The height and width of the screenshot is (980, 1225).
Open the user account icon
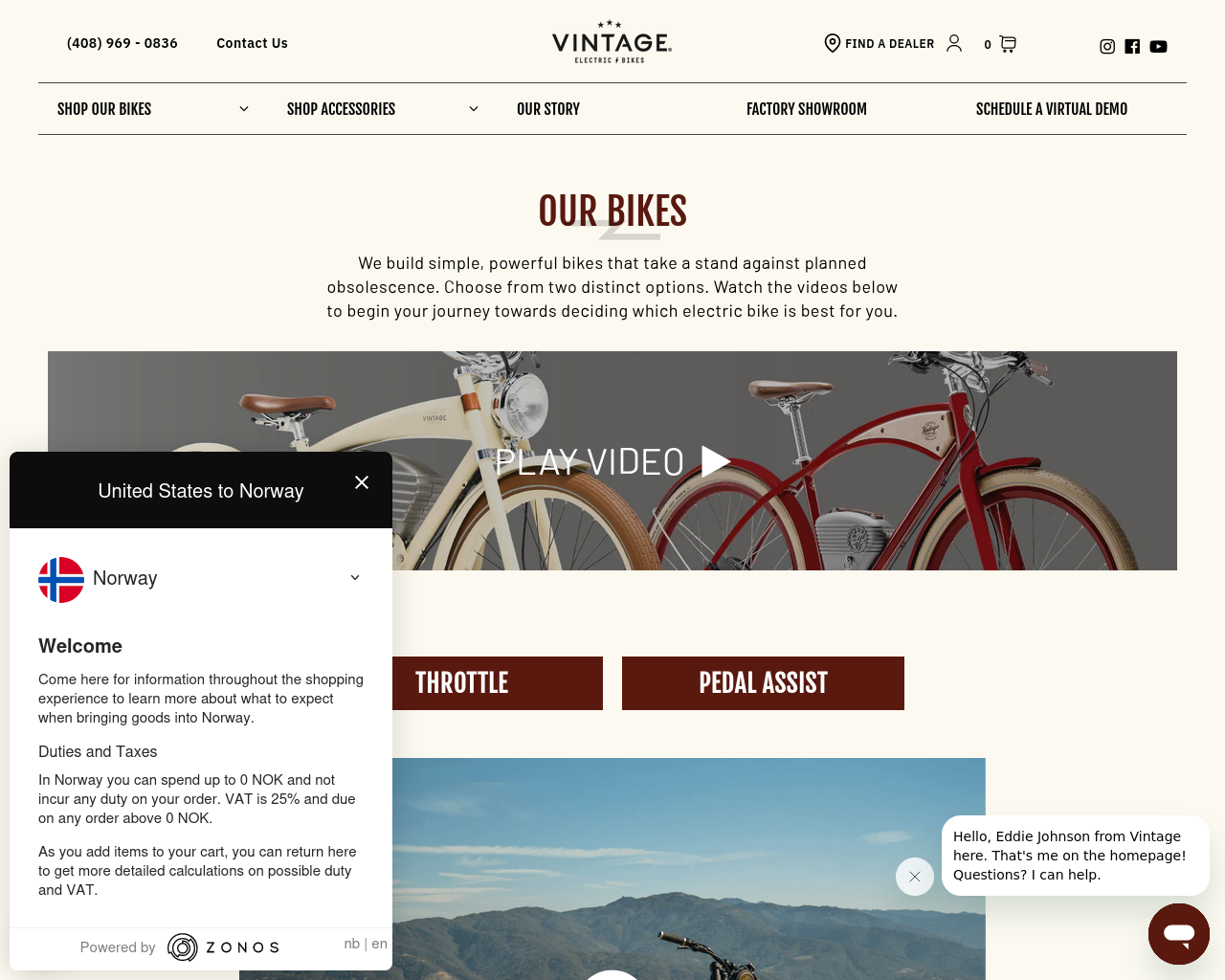coord(954,43)
